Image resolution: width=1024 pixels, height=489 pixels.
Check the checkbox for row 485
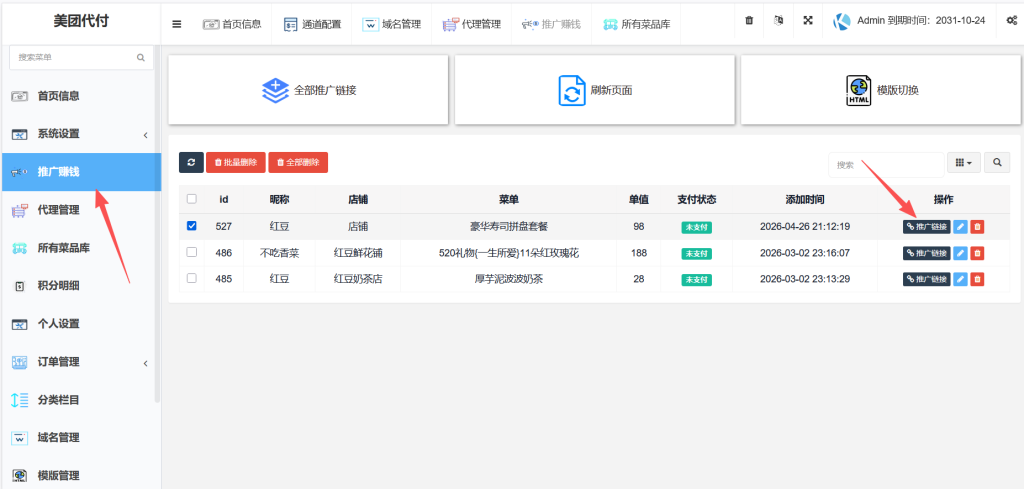pos(191,278)
